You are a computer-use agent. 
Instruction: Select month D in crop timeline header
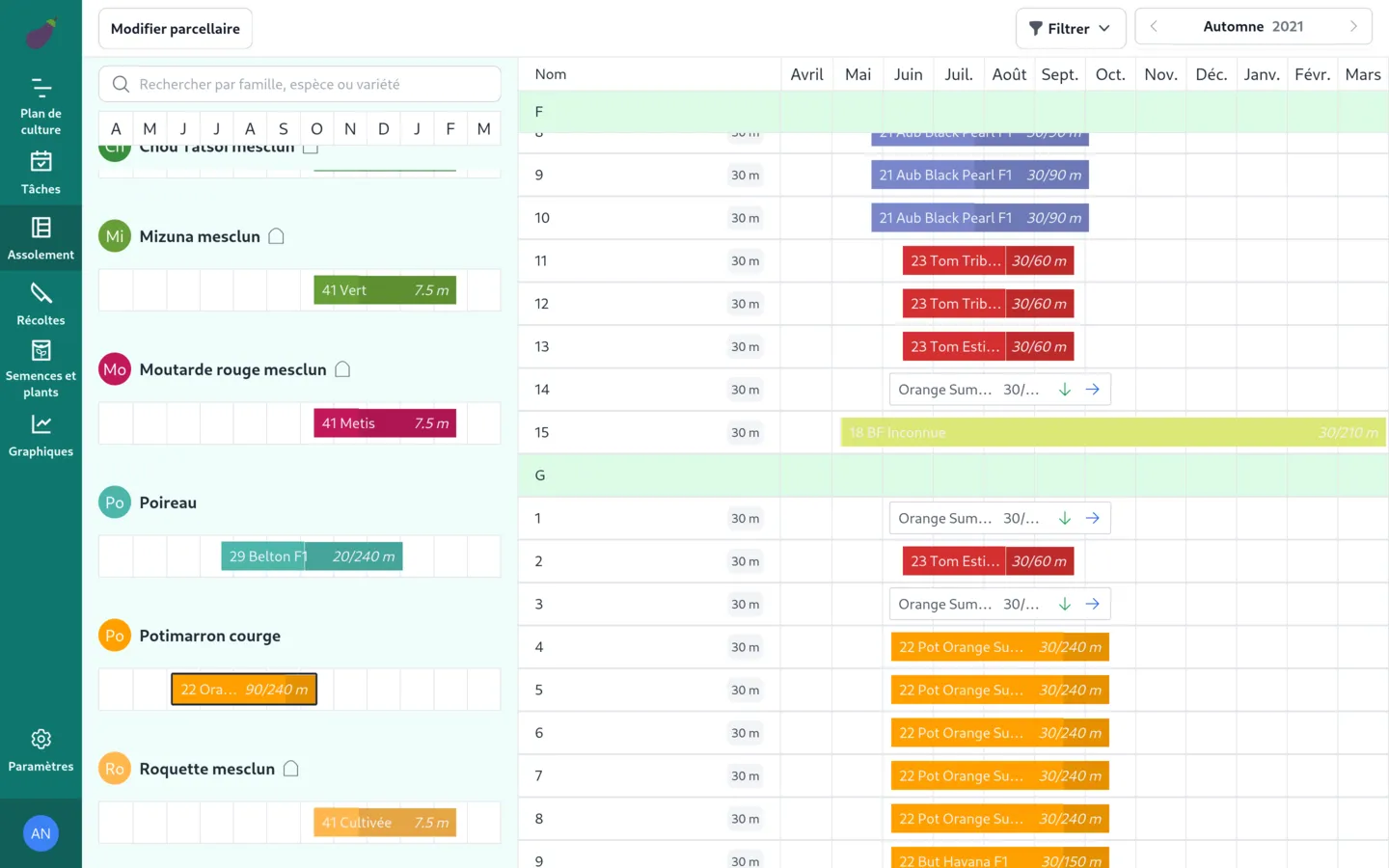(x=384, y=128)
